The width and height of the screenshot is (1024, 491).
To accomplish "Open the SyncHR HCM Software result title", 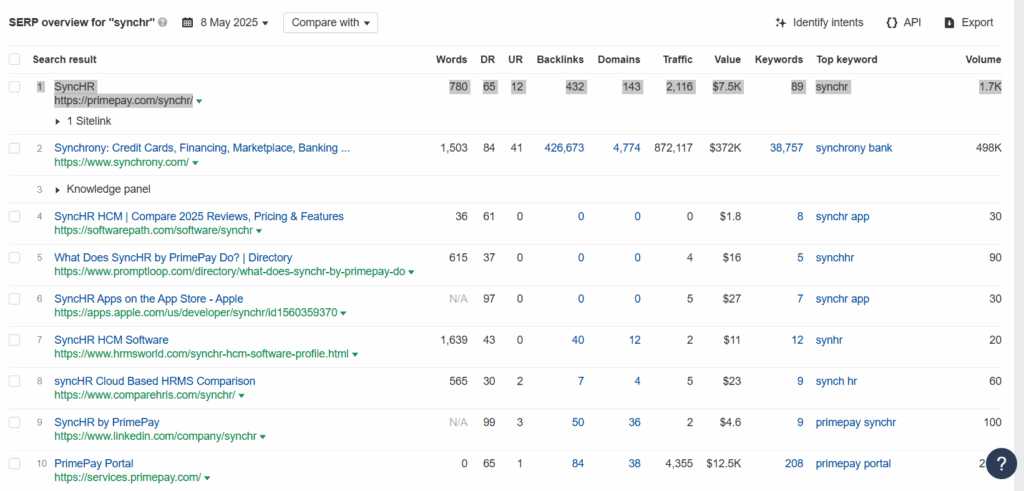I will (x=111, y=340).
